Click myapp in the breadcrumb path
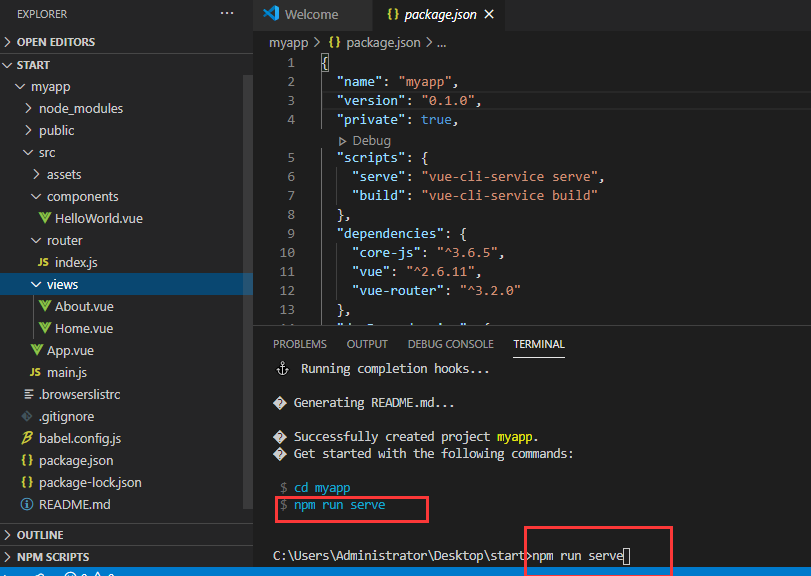This screenshot has height=576, width=811. point(289,42)
